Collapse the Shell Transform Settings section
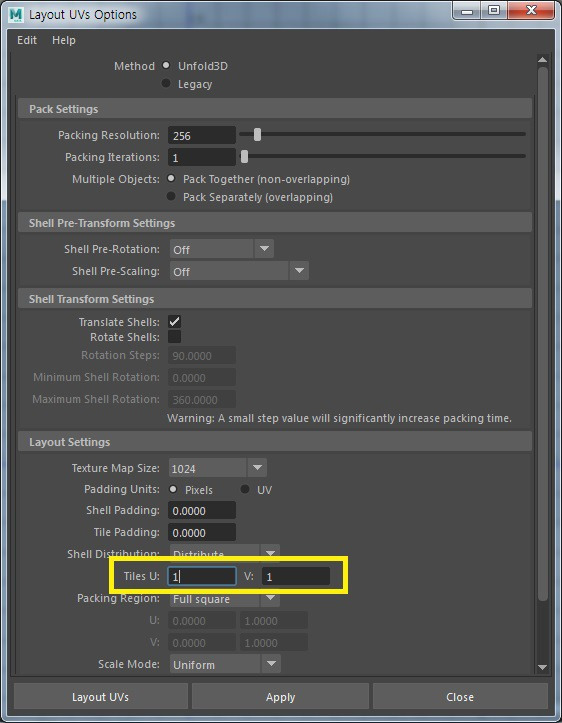Screen dimensions: 562x723 (x=275, y=299)
